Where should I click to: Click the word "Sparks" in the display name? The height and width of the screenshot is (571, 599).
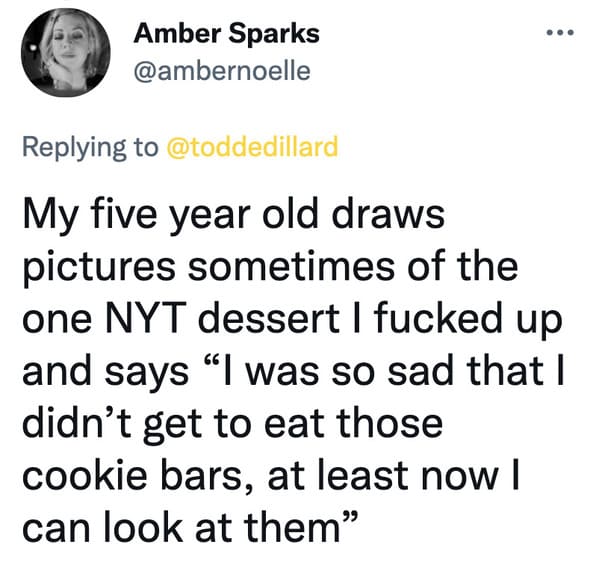tap(274, 34)
